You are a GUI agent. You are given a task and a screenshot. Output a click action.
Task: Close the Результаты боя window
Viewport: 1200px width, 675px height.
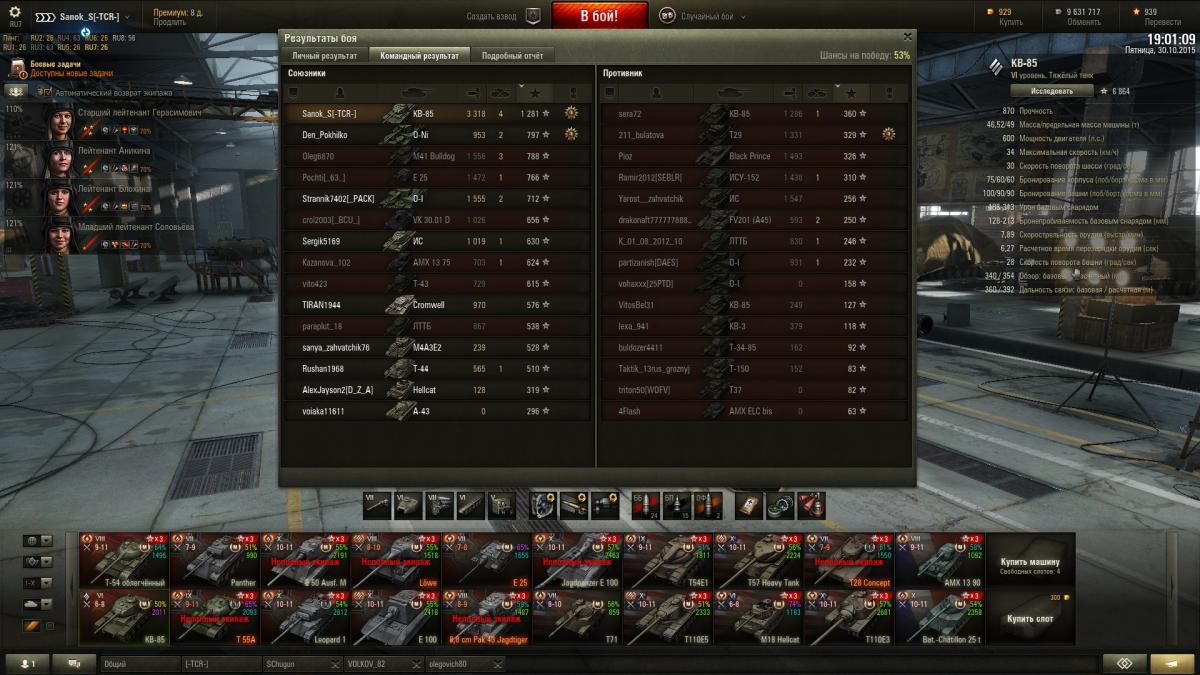point(907,36)
